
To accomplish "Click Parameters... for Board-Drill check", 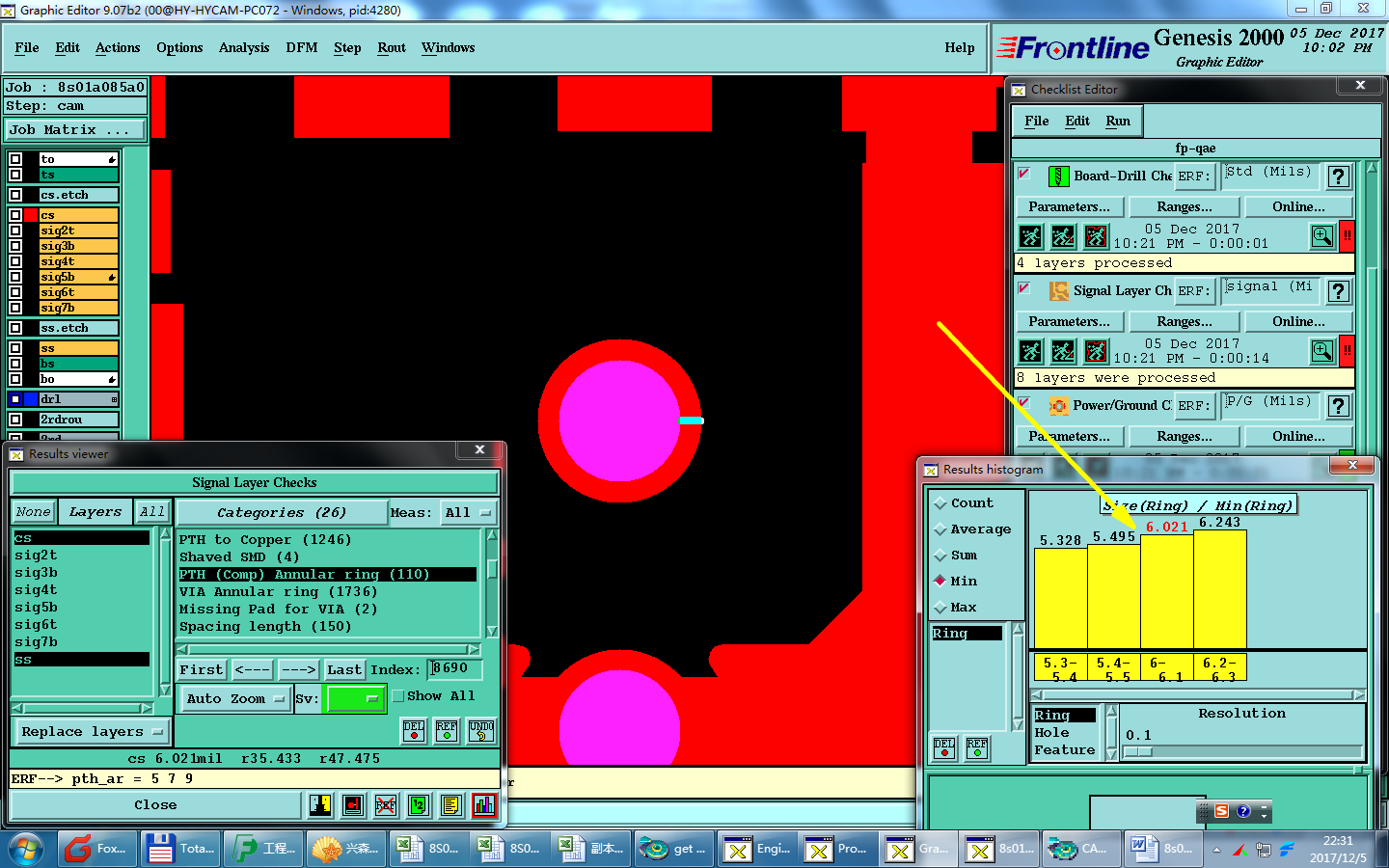I will [x=1069, y=207].
